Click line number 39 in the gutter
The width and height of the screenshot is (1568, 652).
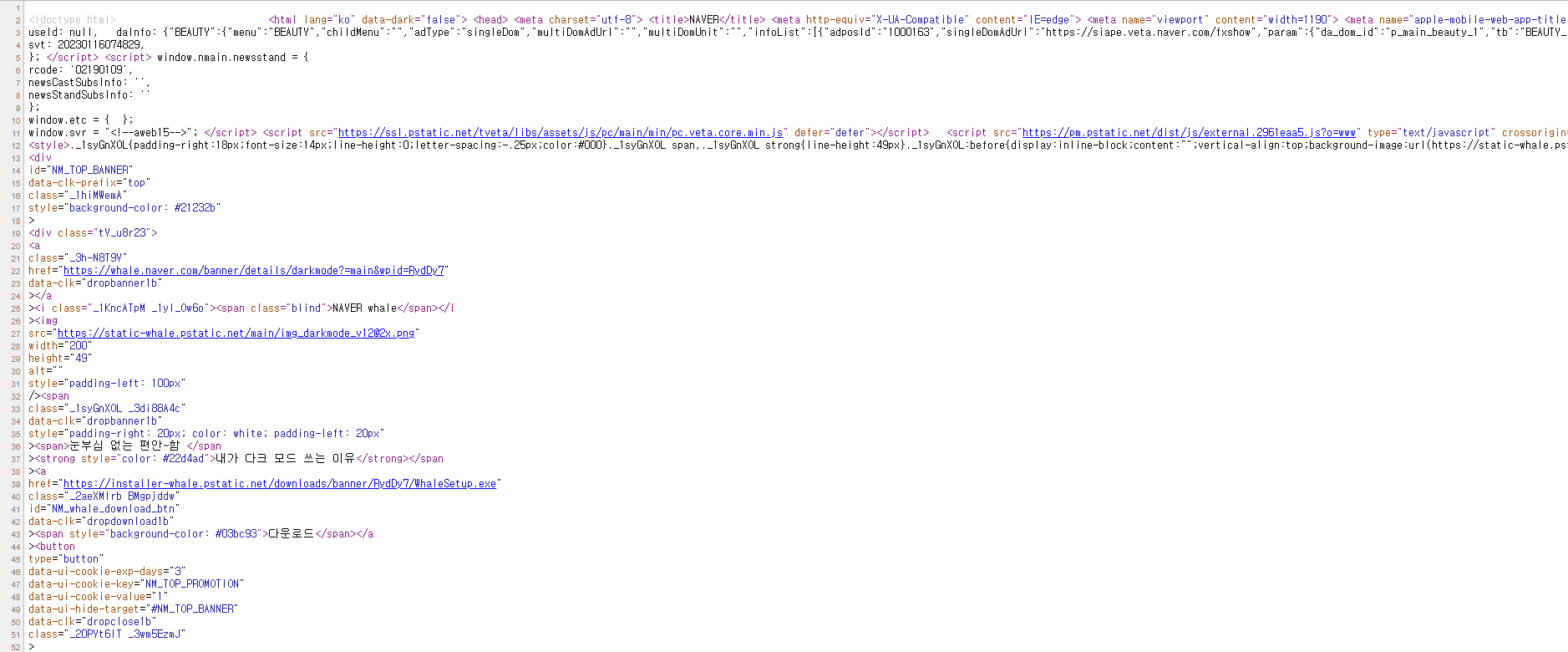coord(17,484)
